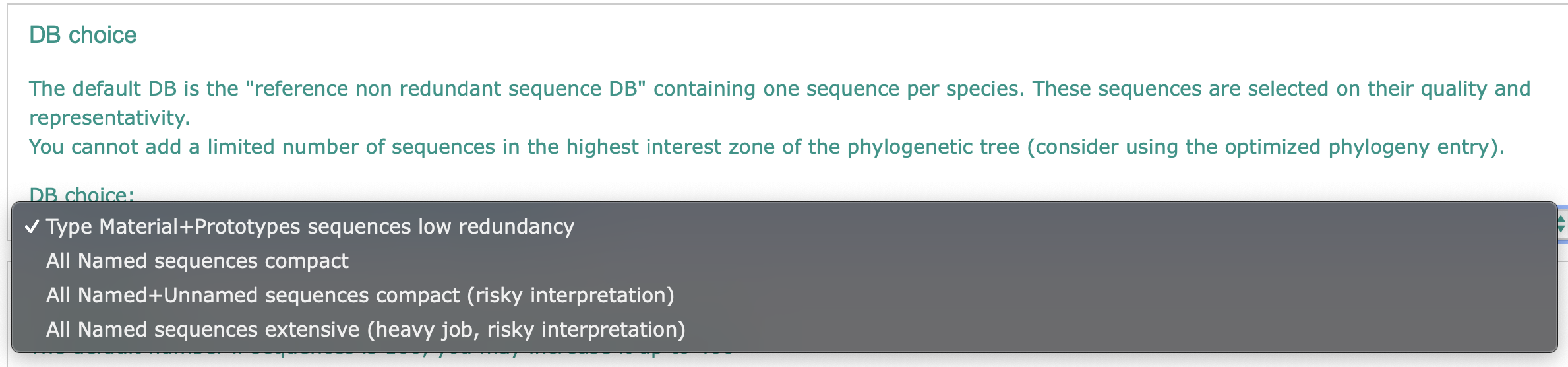Select All Named sequences extensive option

click(365, 330)
